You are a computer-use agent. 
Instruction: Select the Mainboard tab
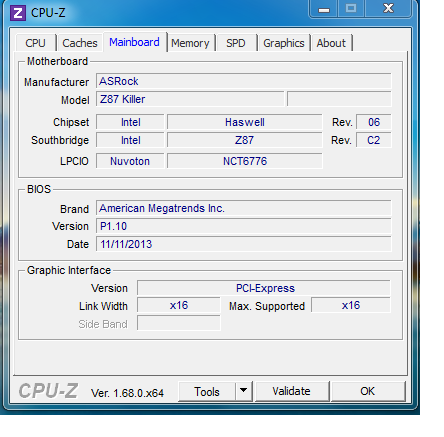click(x=134, y=42)
